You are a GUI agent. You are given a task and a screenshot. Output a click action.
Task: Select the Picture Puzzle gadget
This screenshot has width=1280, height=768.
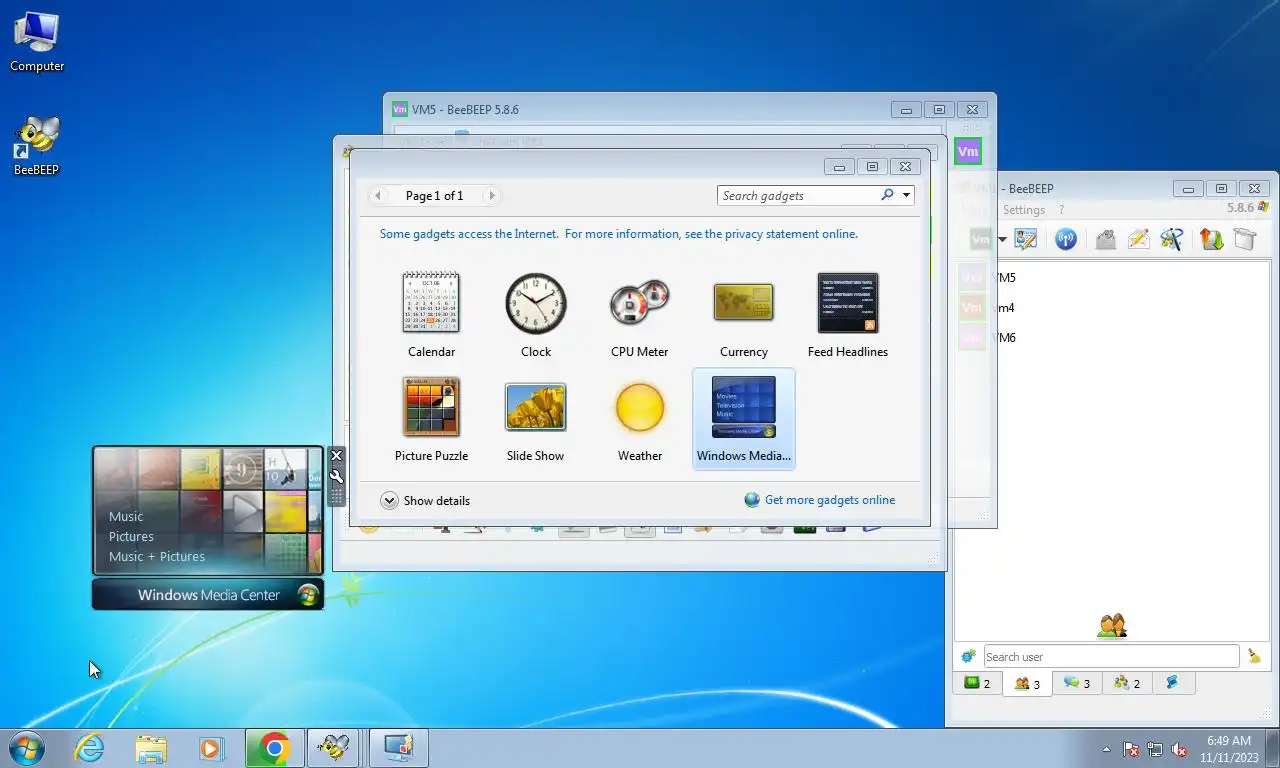click(x=431, y=419)
